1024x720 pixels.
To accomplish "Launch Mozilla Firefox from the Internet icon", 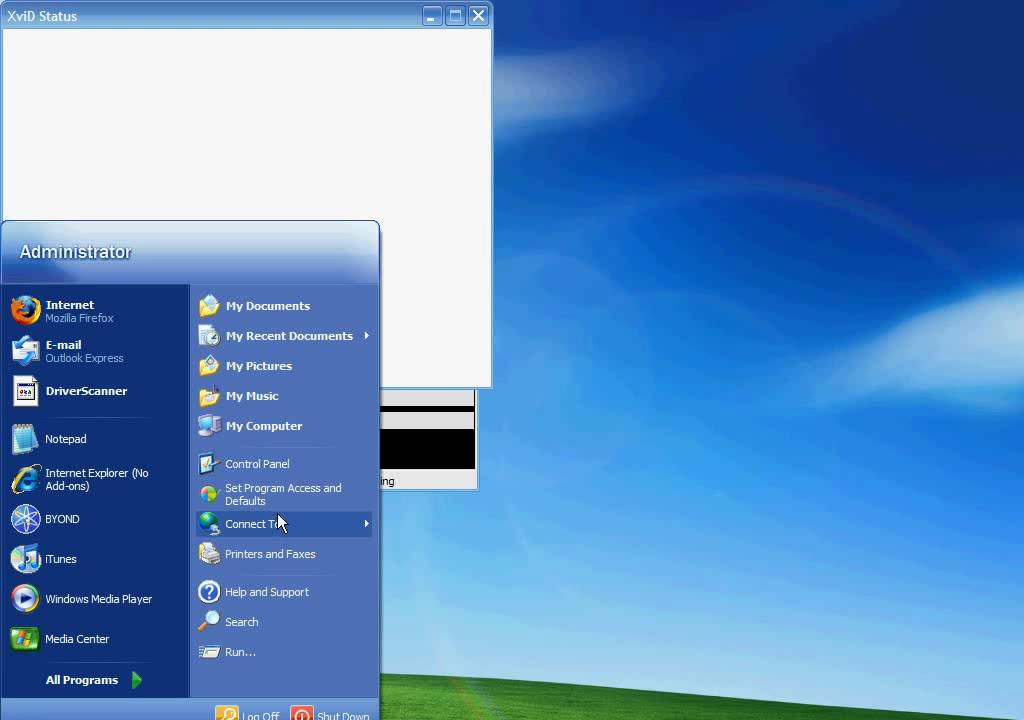I will pos(25,311).
